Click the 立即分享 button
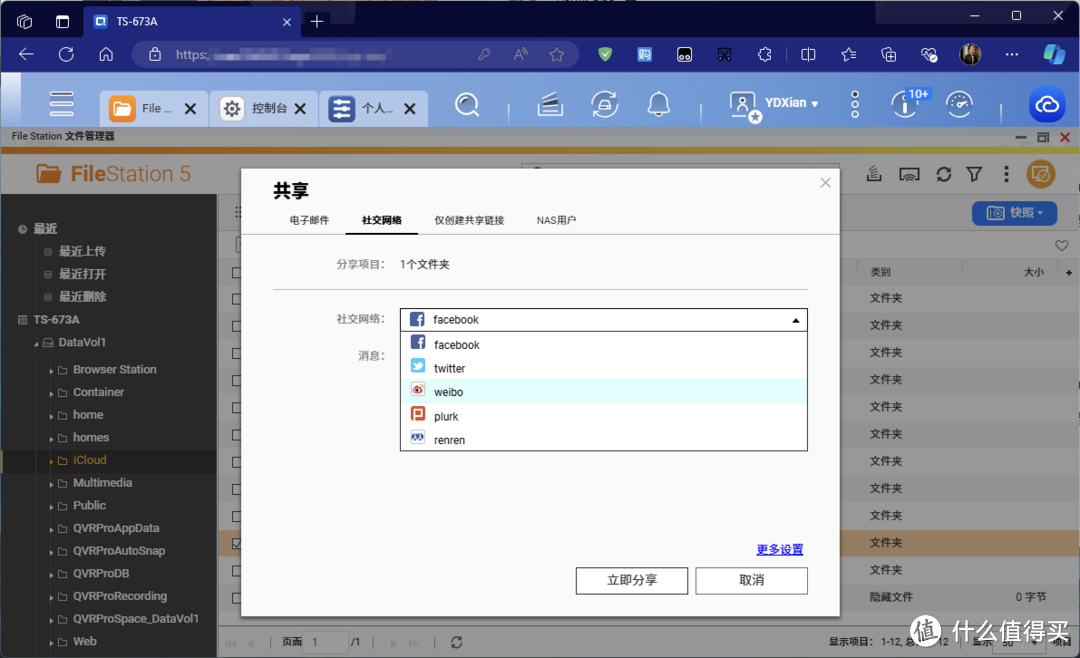The height and width of the screenshot is (658, 1080). tap(631, 580)
